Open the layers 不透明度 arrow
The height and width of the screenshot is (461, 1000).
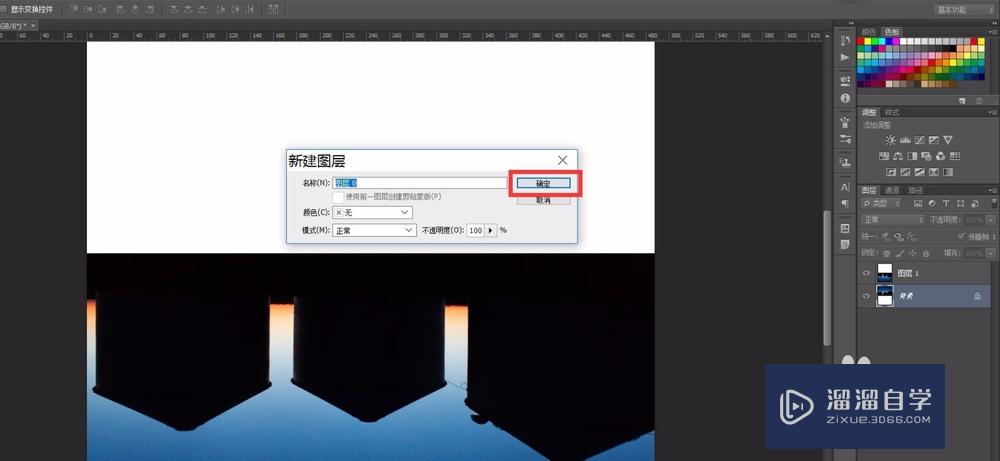990,220
